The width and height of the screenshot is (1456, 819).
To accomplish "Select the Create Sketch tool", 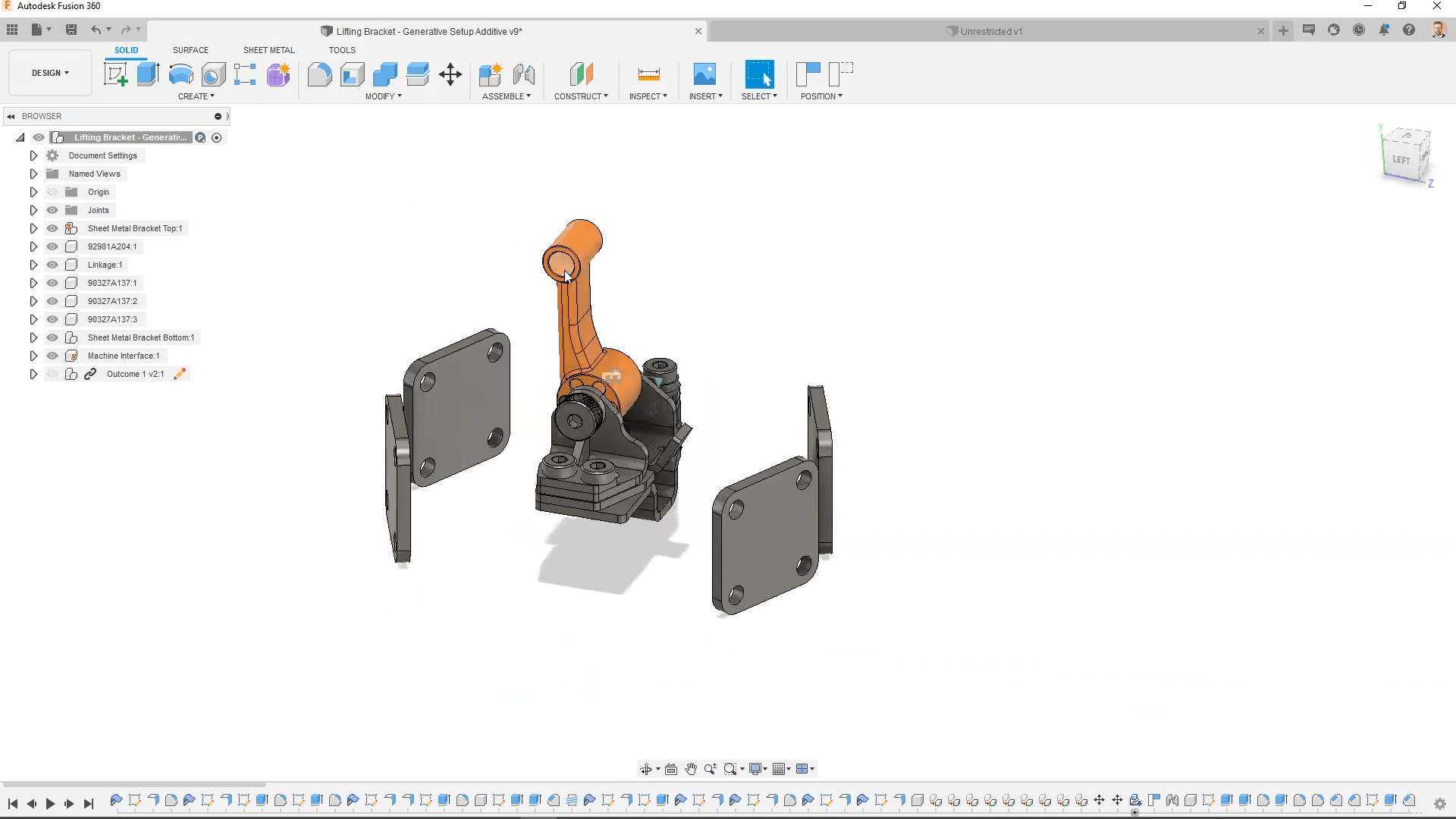I will point(115,74).
